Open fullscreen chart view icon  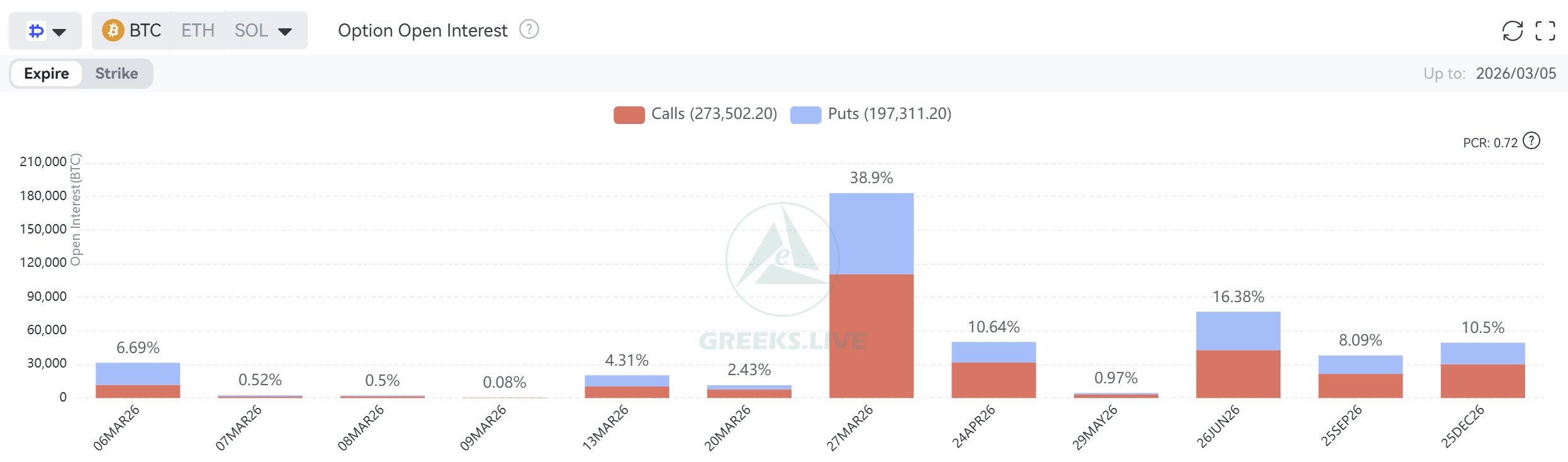(1545, 30)
